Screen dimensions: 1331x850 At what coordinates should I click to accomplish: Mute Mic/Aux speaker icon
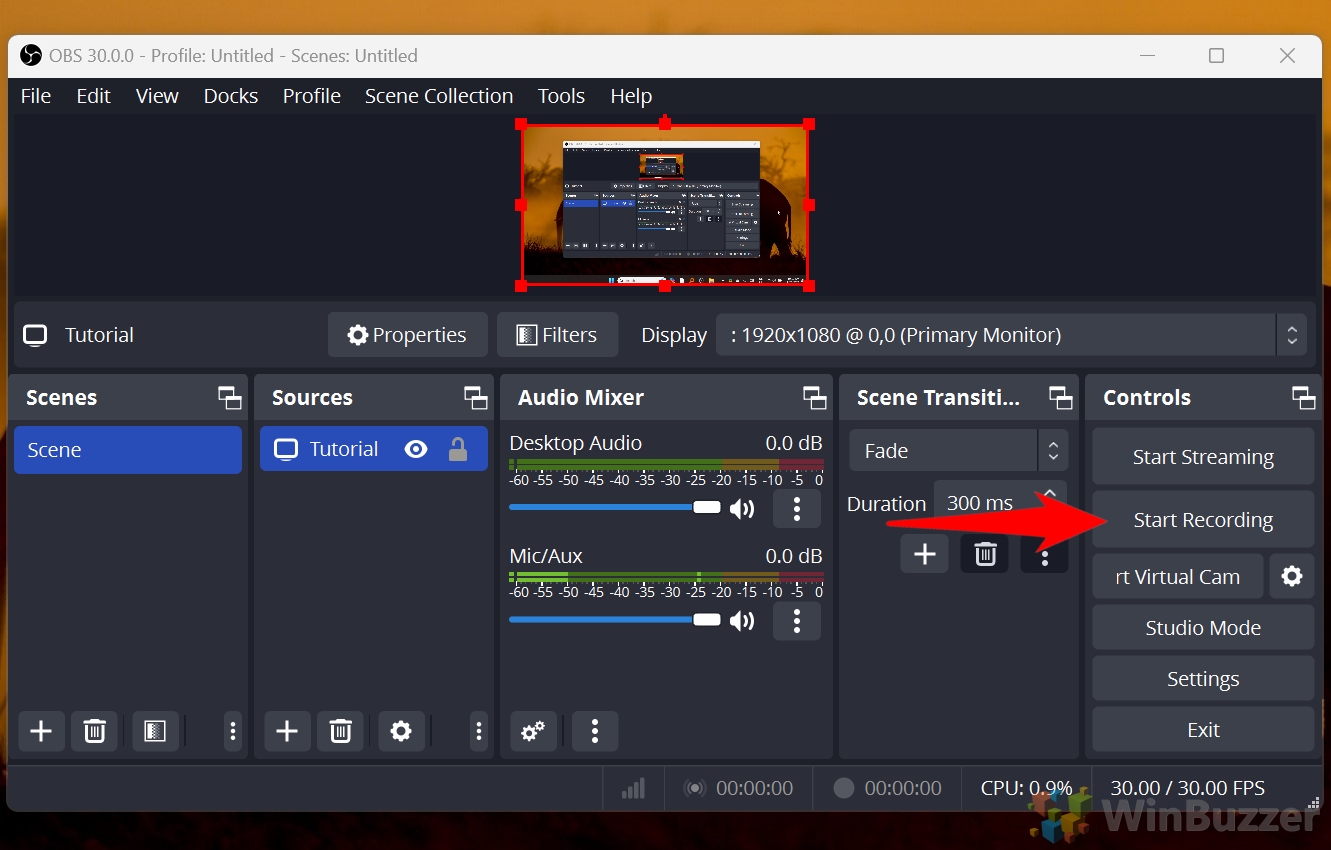pos(742,622)
